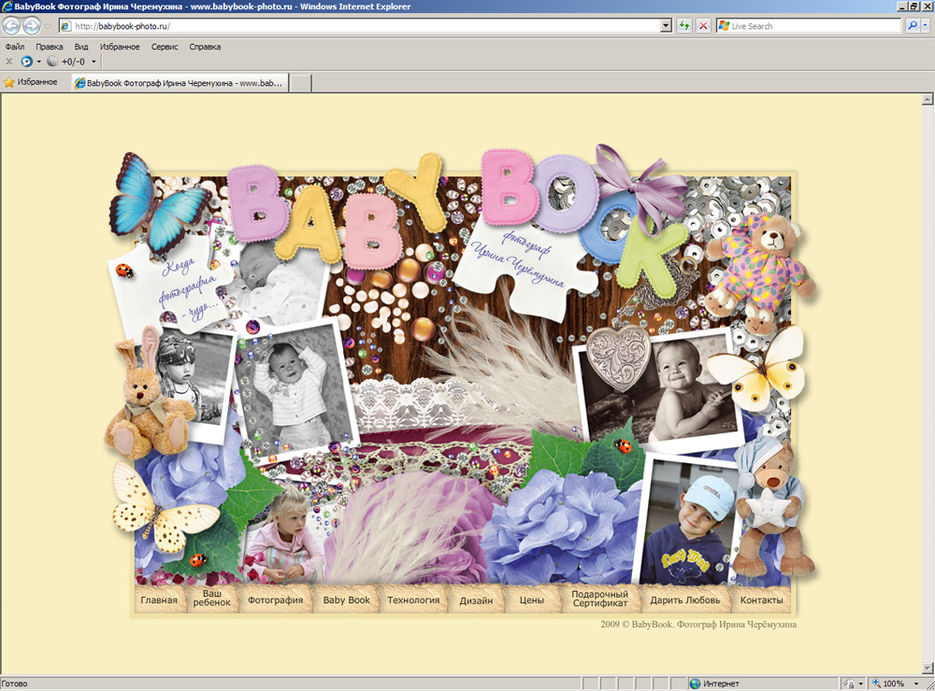This screenshot has width=935, height=691.
Task: Expand the address bar history dropdown
Action: (666, 26)
